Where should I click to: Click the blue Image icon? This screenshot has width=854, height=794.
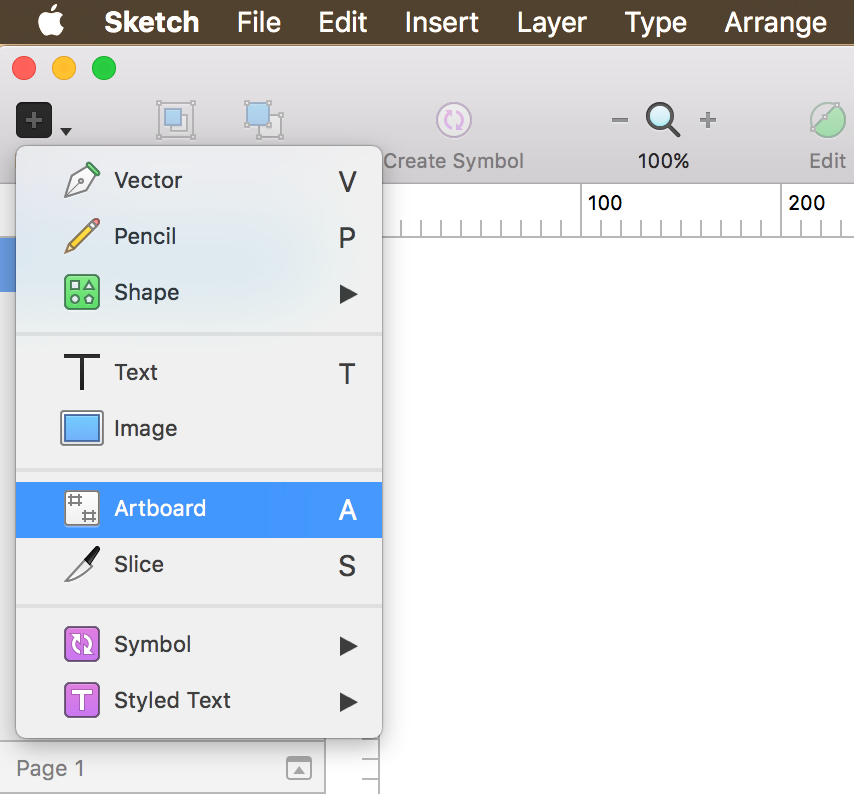click(x=82, y=428)
